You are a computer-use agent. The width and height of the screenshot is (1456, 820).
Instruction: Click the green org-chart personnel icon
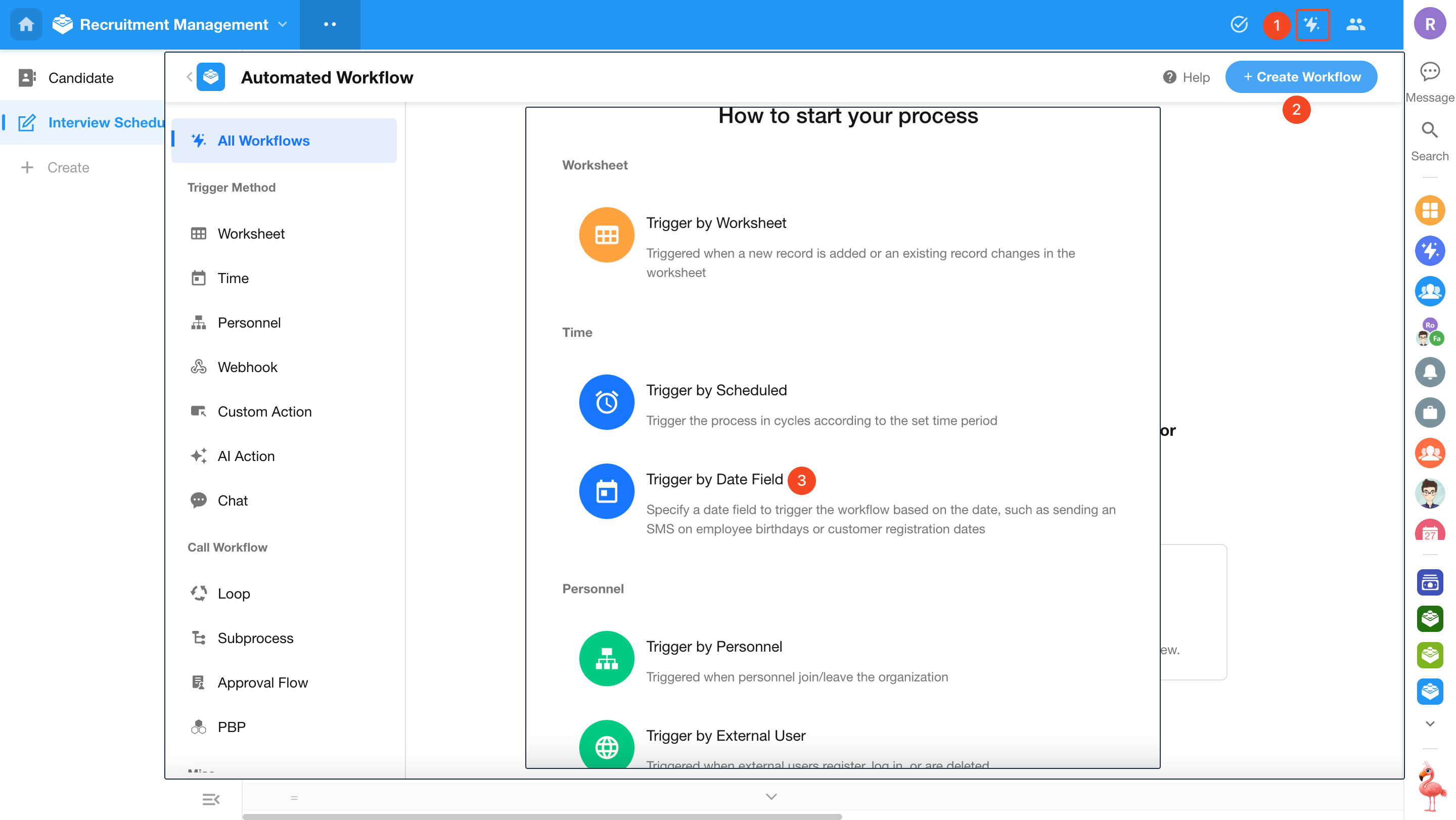click(x=607, y=659)
